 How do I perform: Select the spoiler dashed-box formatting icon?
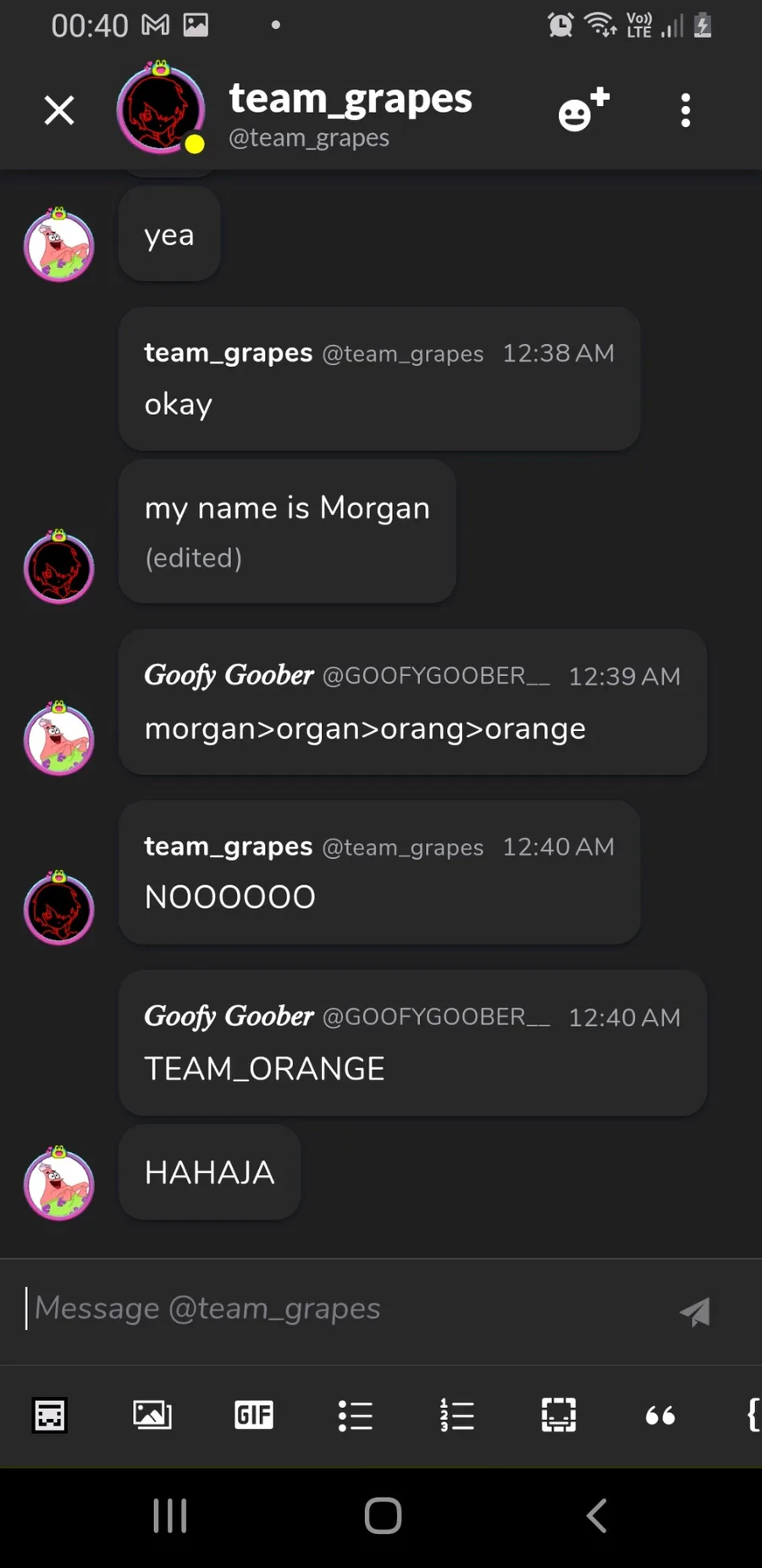559,1415
